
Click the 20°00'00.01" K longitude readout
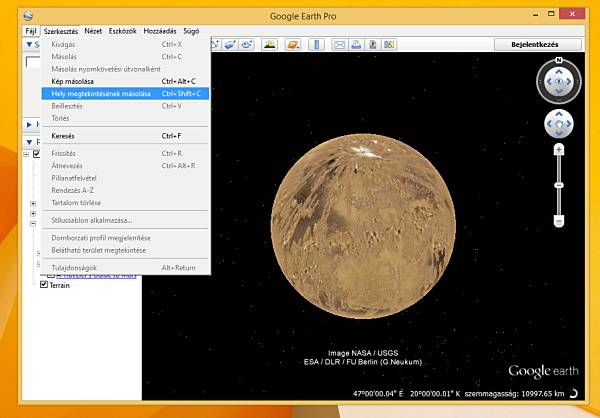(435, 394)
